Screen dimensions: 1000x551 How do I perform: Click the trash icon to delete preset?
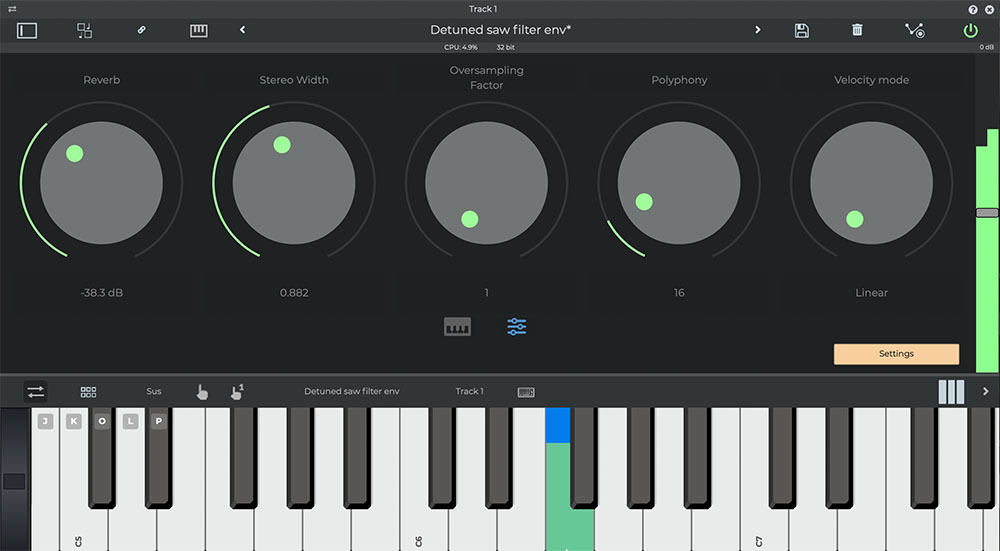[857, 30]
